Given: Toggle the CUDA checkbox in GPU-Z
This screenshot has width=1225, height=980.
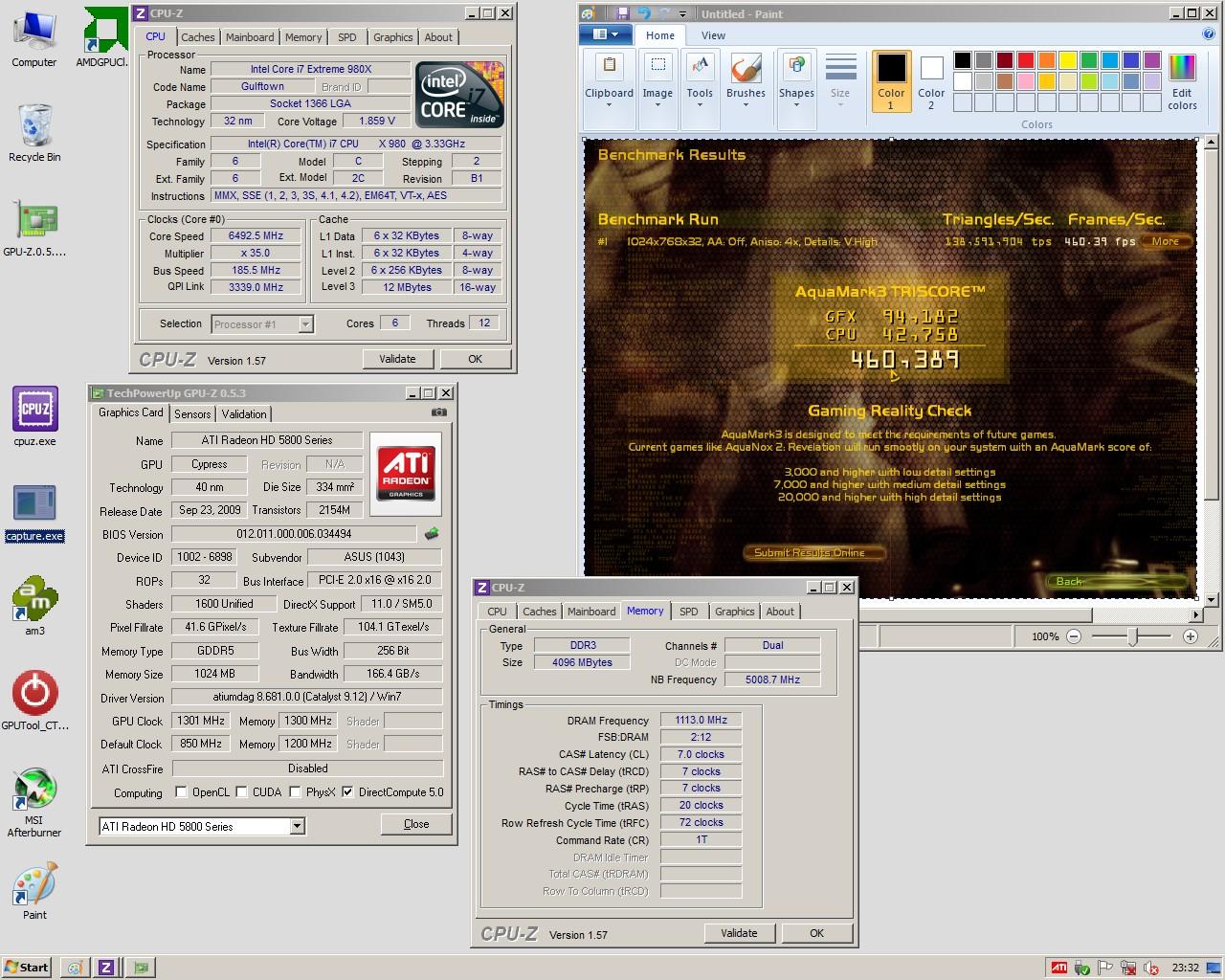Looking at the screenshot, I should point(242,792).
